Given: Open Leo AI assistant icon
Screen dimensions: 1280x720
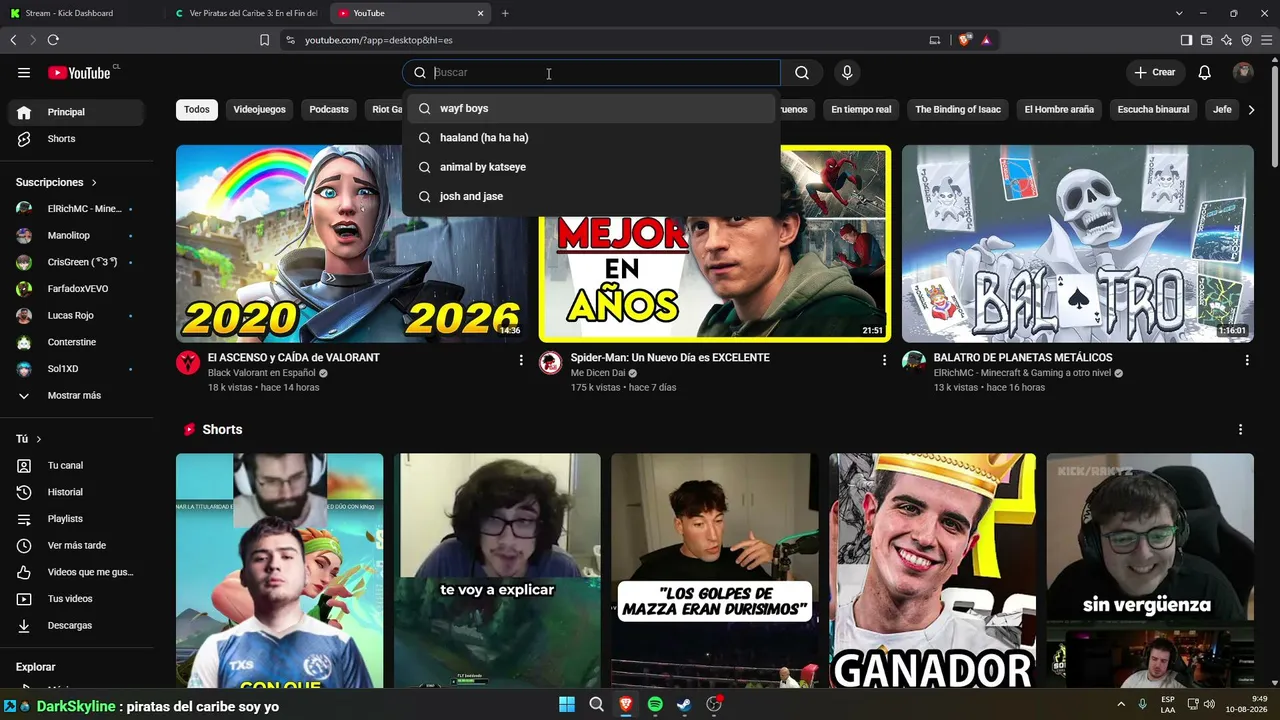Looking at the screenshot, I should tap(1226, 40).
